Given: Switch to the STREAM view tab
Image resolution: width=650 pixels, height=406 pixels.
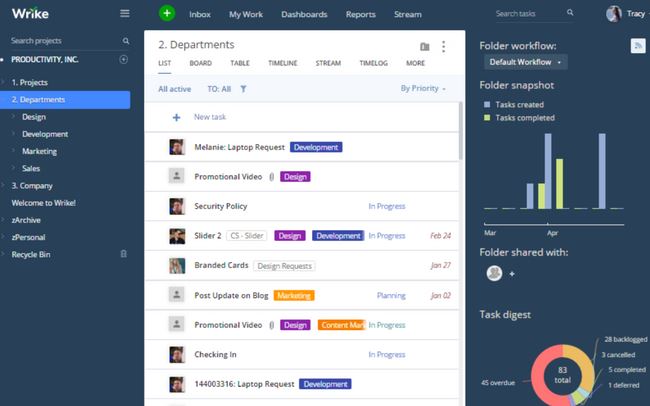Looking at the screenshot, I should coord(328,63).
